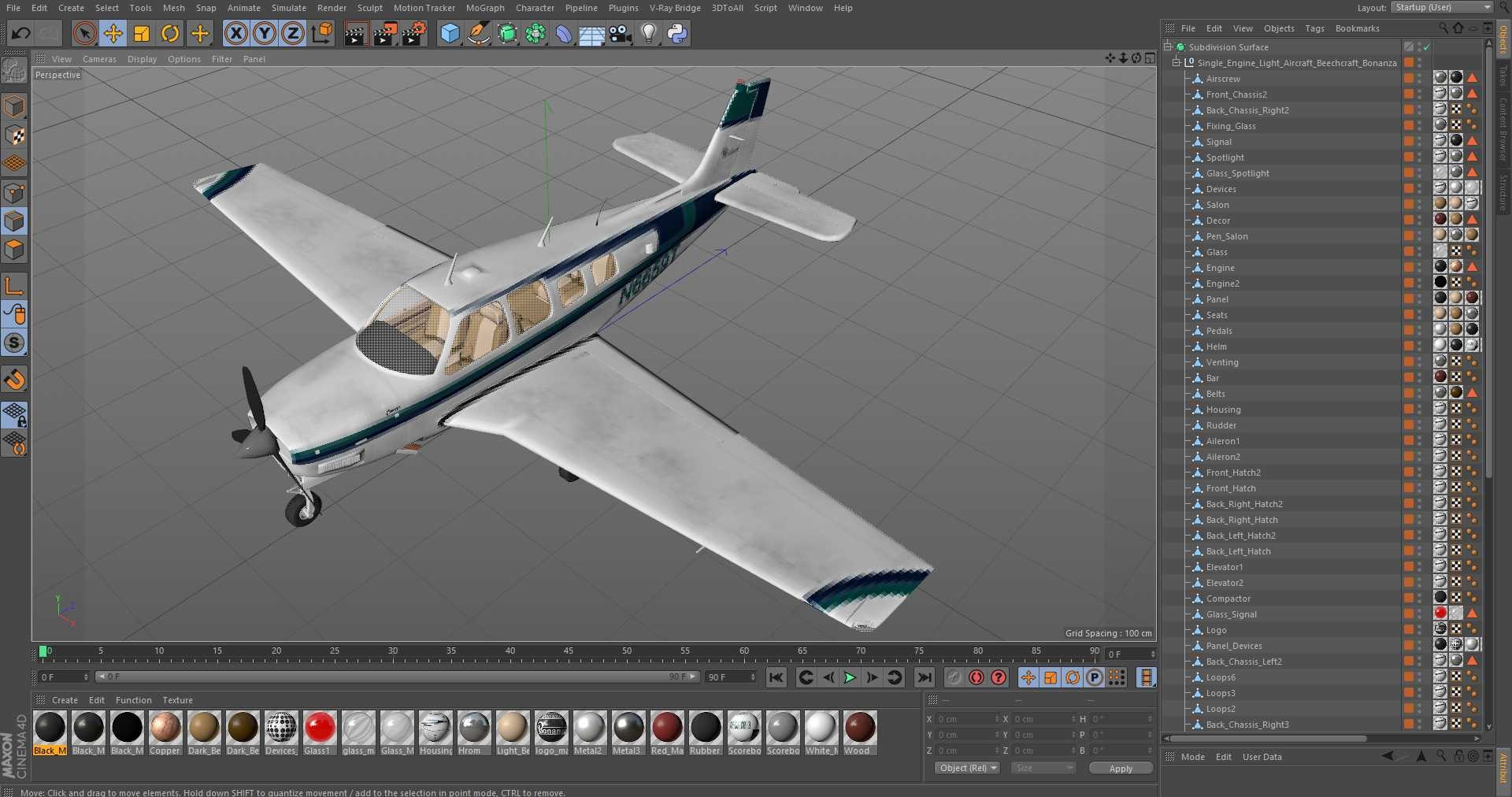The image size is (1512, 797).
Task: Toggle visibility dots of Airscrew object
Action: coord(1420,79)
